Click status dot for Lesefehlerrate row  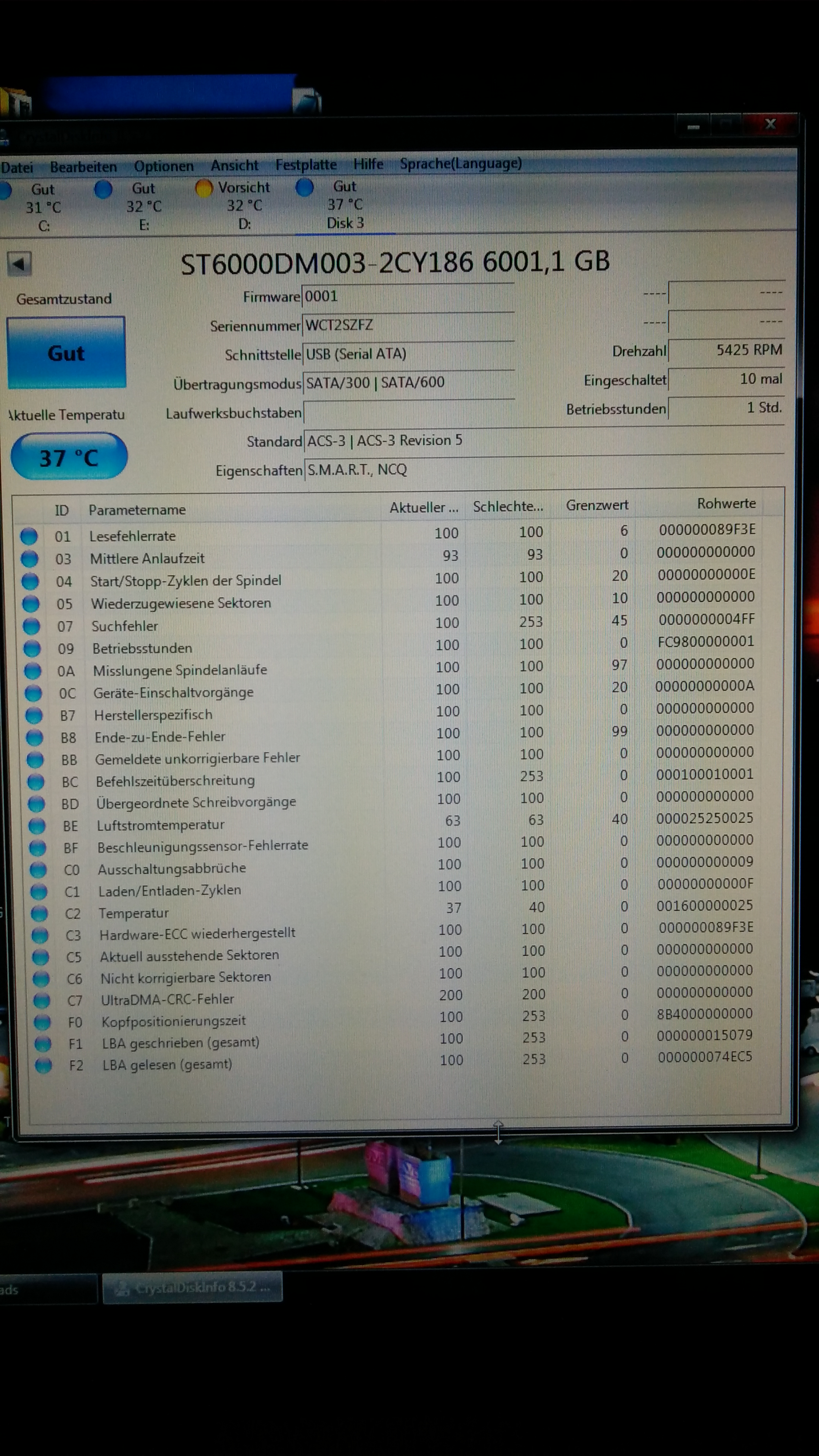coord(29,536)
